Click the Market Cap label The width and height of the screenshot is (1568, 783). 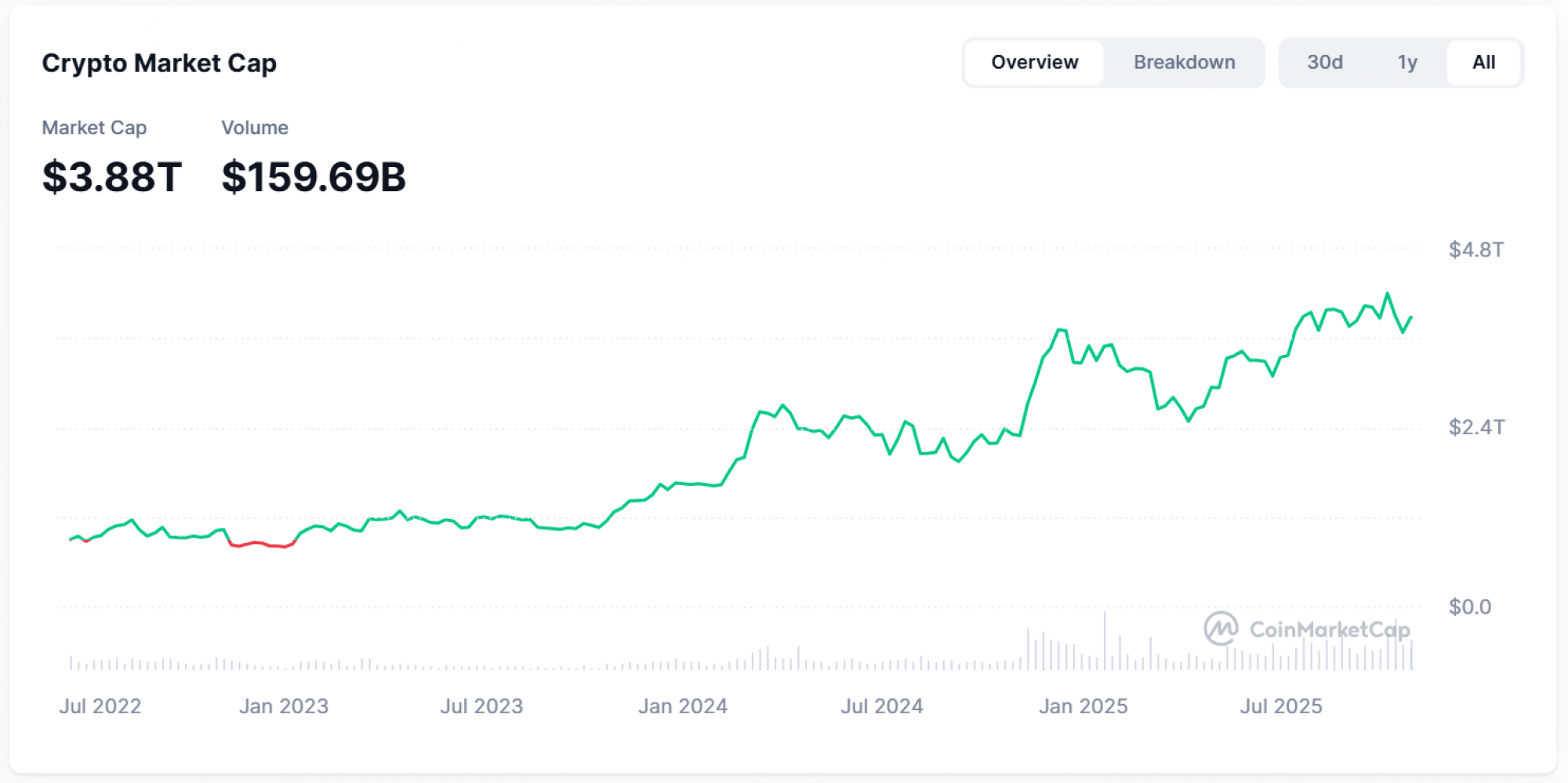click(94, 128)
